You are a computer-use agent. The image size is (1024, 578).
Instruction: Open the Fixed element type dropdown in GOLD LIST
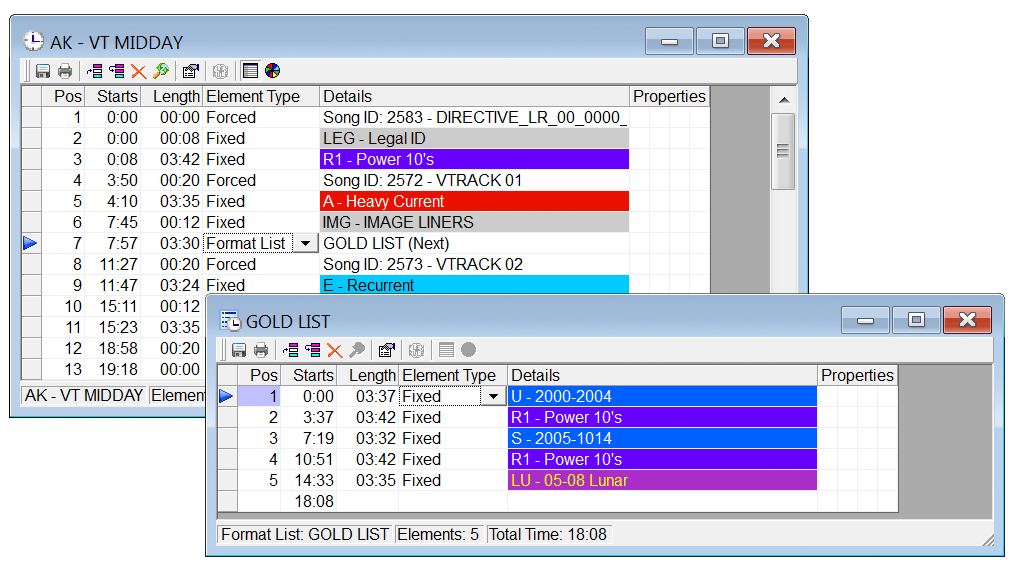[492, 396]
